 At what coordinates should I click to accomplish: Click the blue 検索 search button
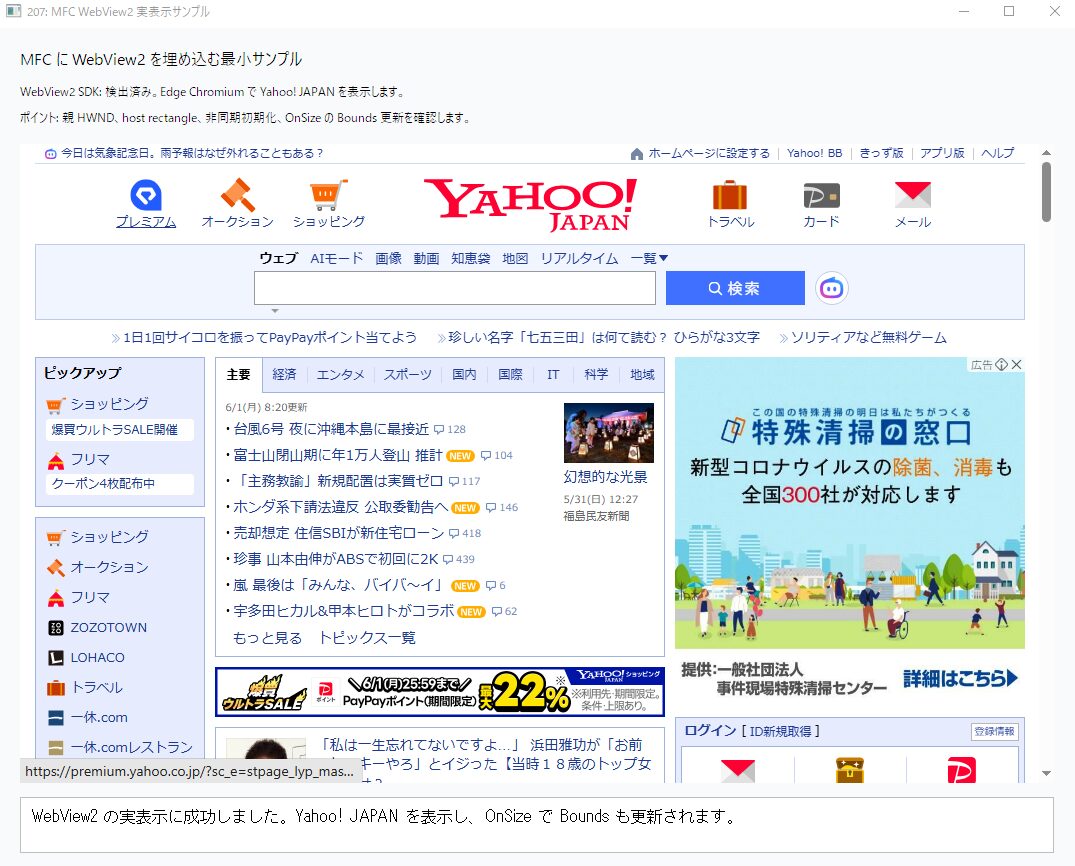pyautogui.click(x=735, y=288)
